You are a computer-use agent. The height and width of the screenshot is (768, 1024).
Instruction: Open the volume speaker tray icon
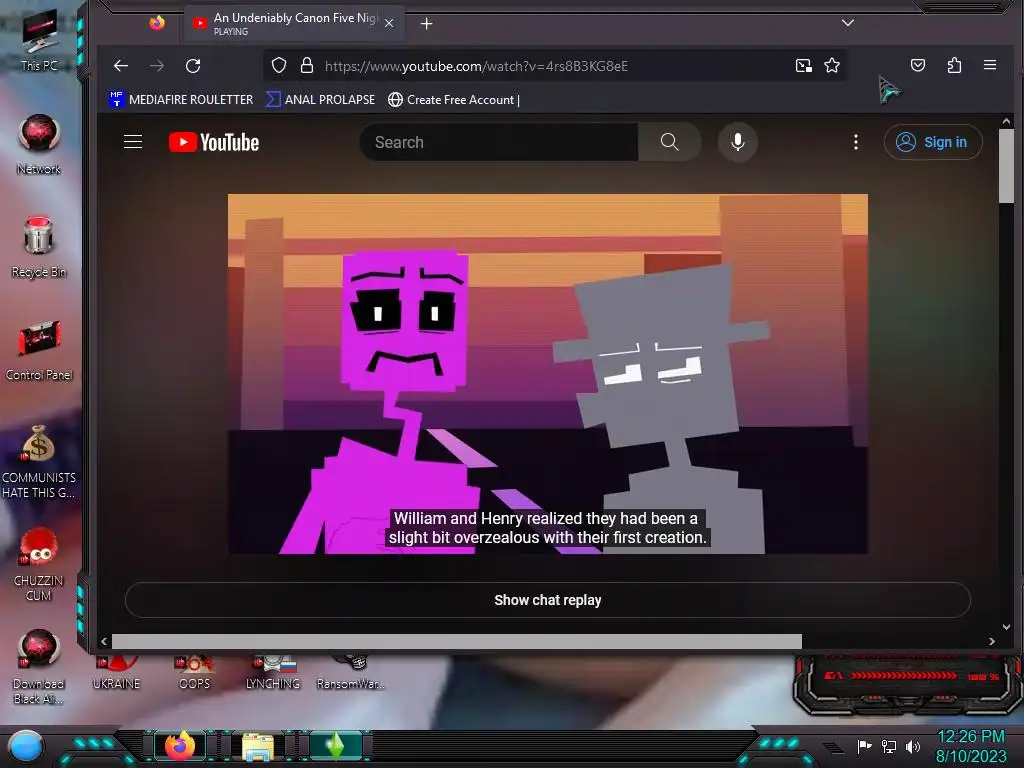[913, 746]
